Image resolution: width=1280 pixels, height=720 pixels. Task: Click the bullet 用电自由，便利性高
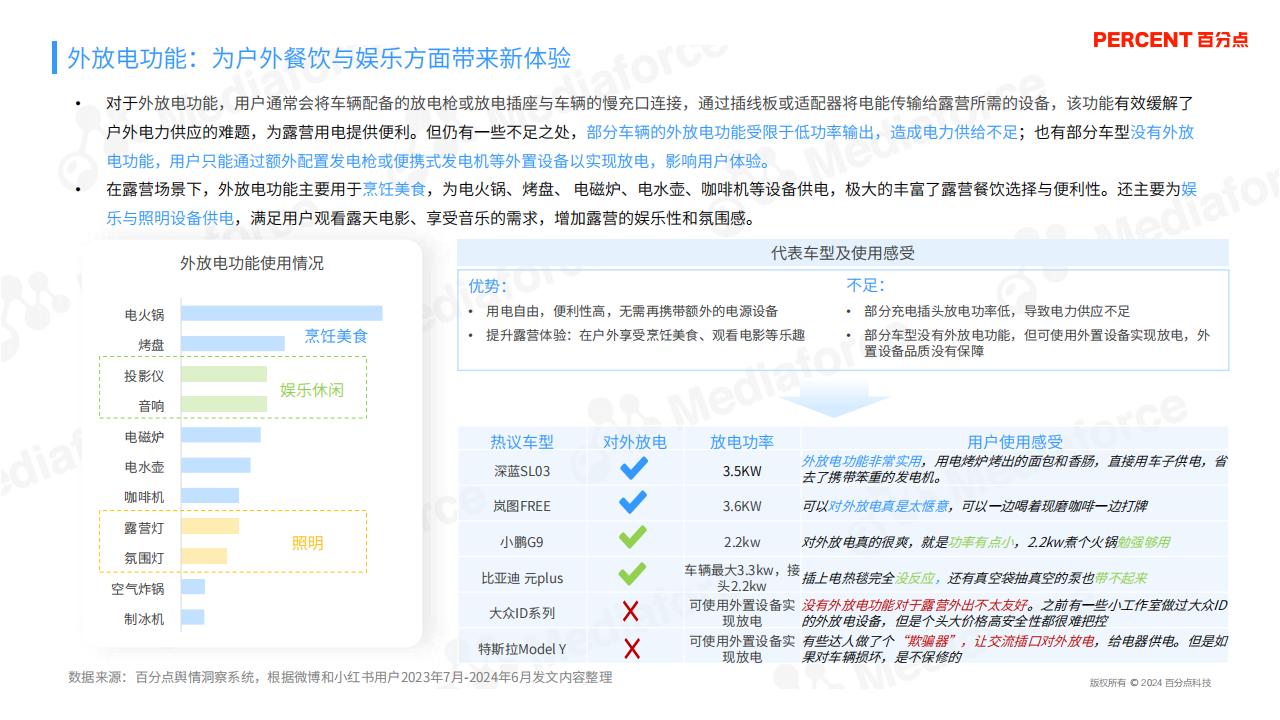click(632, 311)
